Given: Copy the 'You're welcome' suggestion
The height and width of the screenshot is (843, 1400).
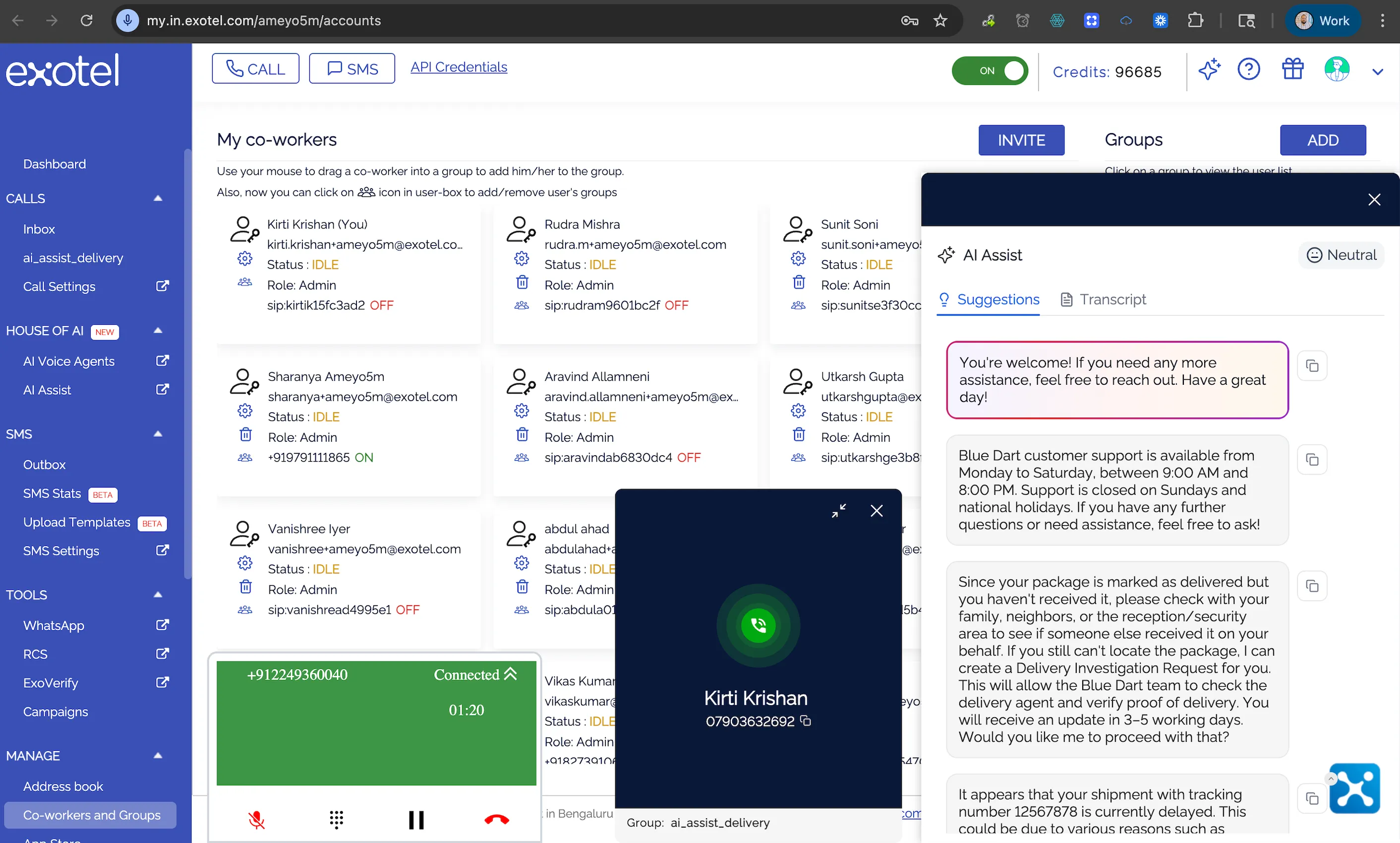Looking at the screenshot, I should 1312,366.
